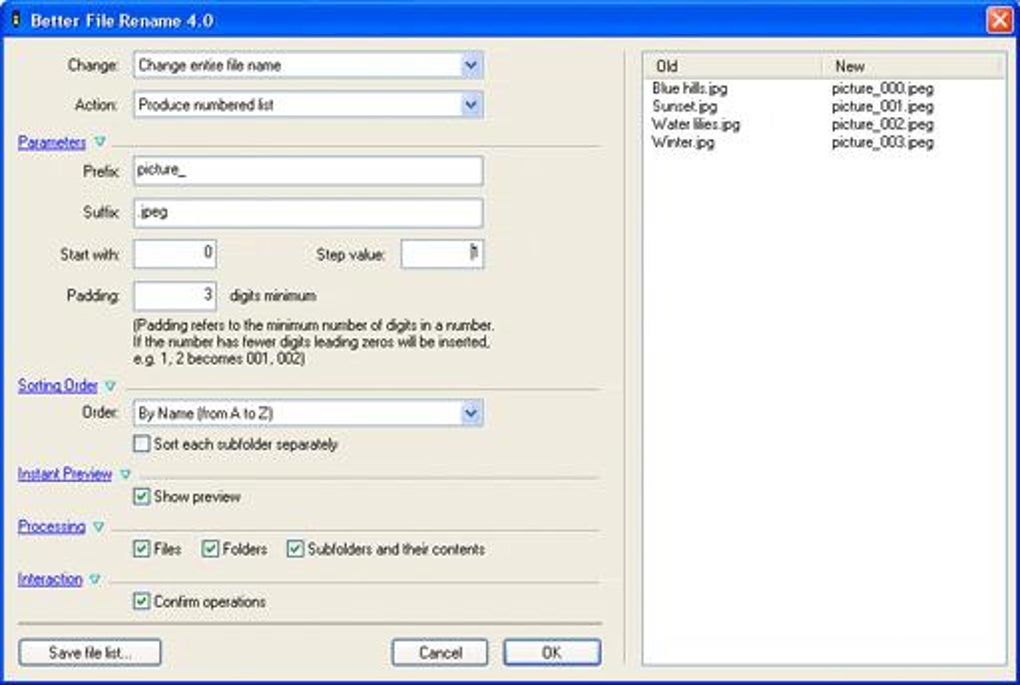
Task: Uncheck Subfolders and their contents
Action: click(295, 548)
